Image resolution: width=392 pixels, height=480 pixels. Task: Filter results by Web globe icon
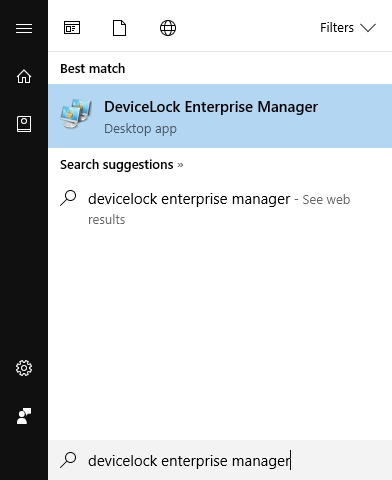click(168, 28)
